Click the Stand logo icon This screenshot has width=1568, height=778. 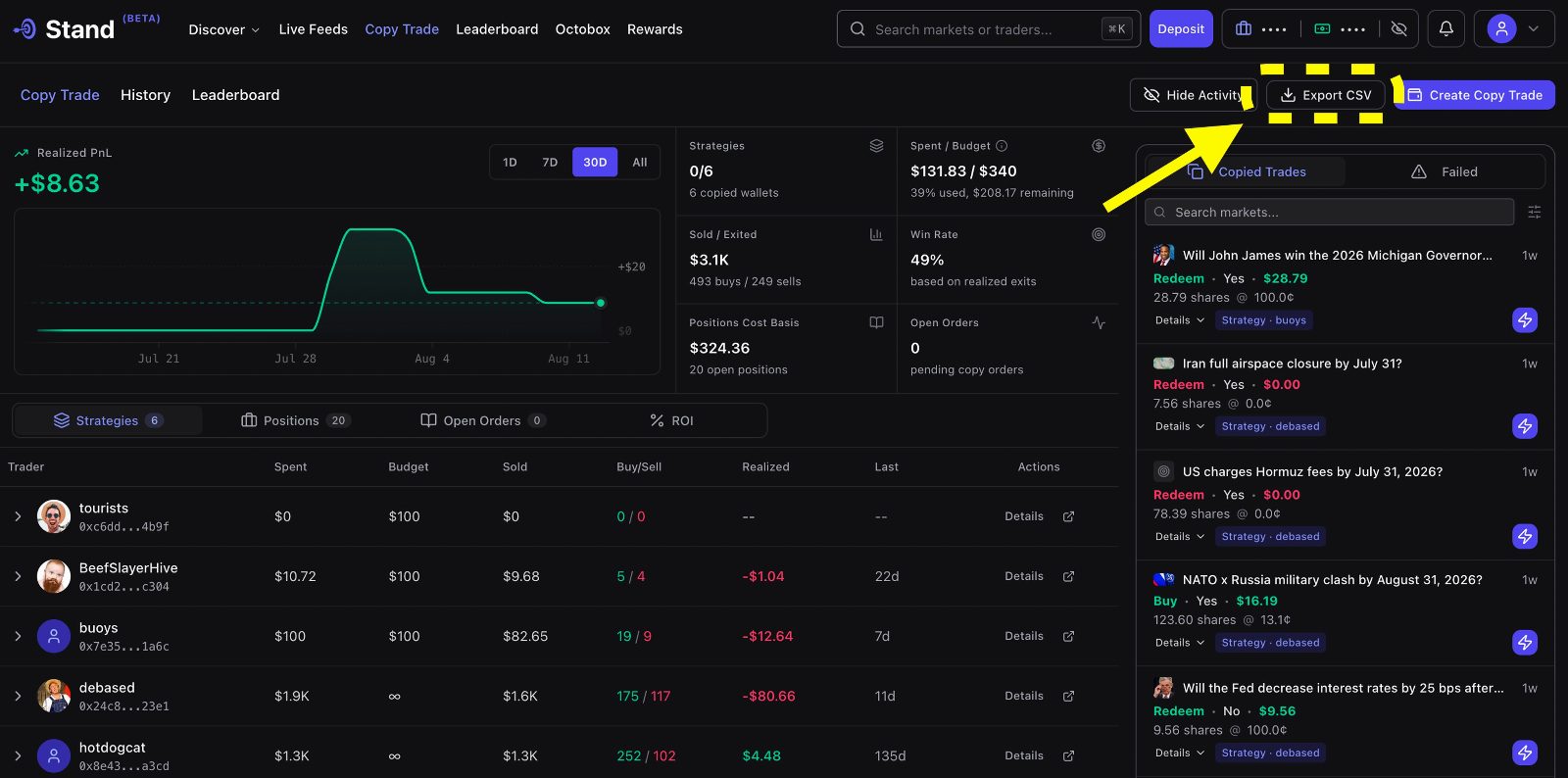tap(25, 29)
